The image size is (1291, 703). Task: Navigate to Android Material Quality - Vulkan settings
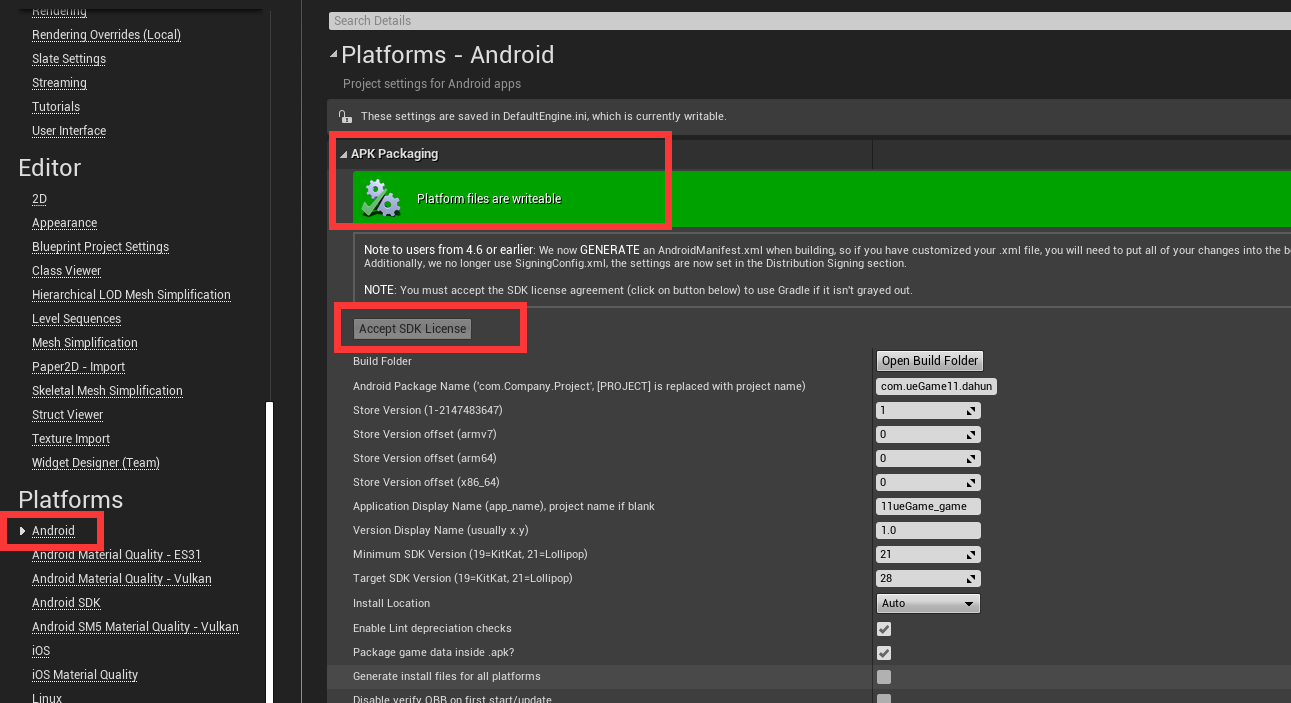coord(121,578)
